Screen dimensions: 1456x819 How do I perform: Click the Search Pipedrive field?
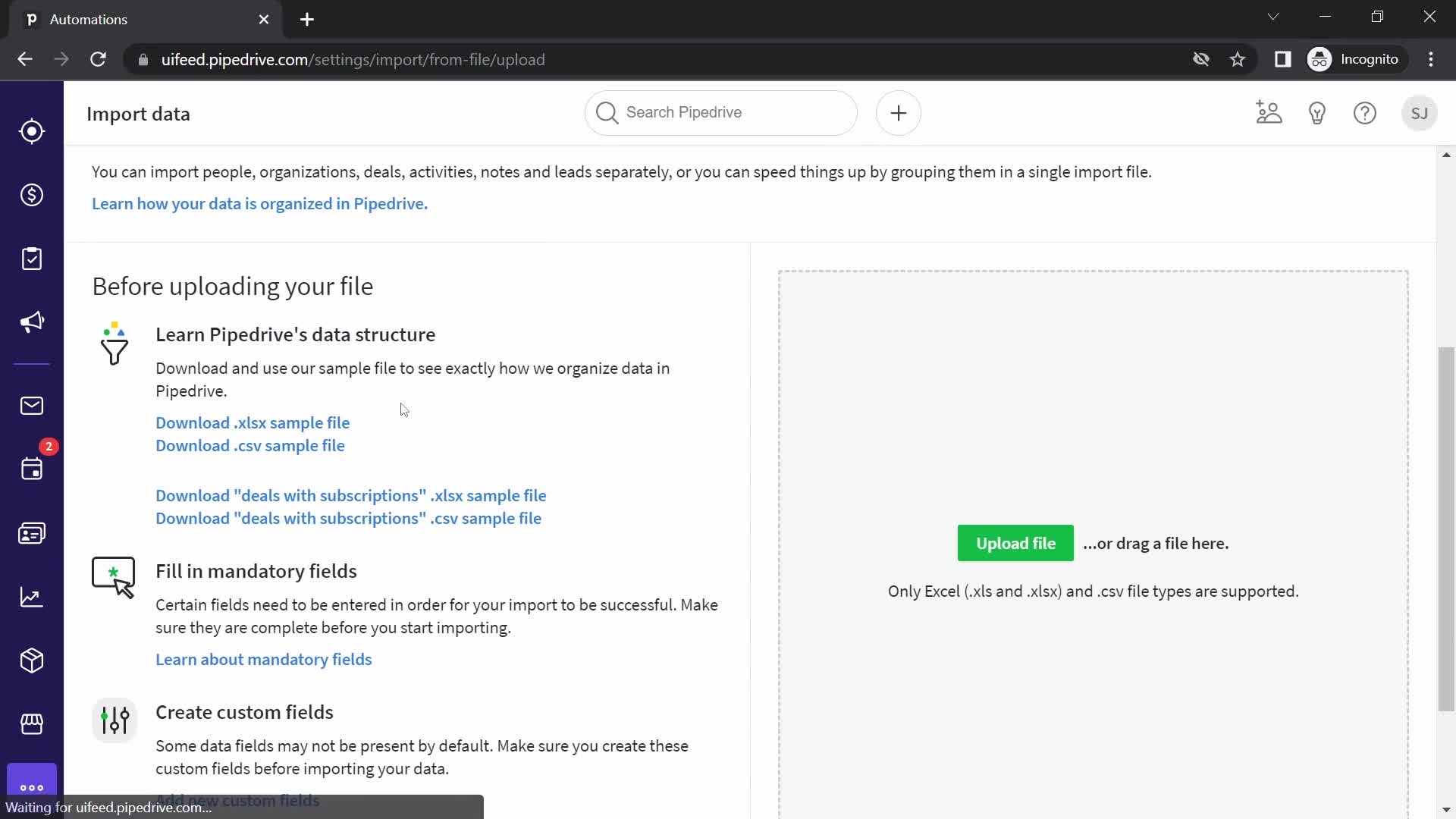(721, 113)
